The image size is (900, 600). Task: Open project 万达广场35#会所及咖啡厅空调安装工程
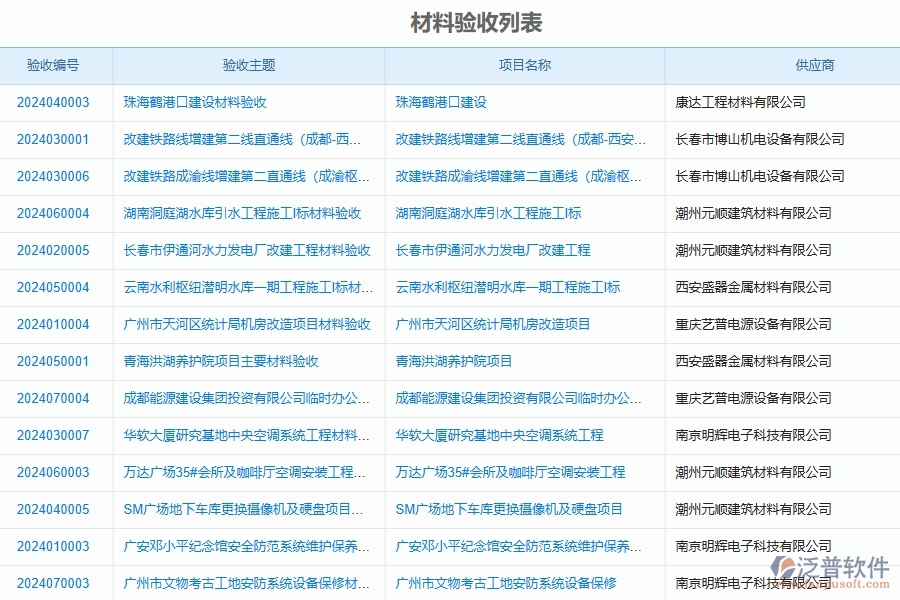[510, 473]
